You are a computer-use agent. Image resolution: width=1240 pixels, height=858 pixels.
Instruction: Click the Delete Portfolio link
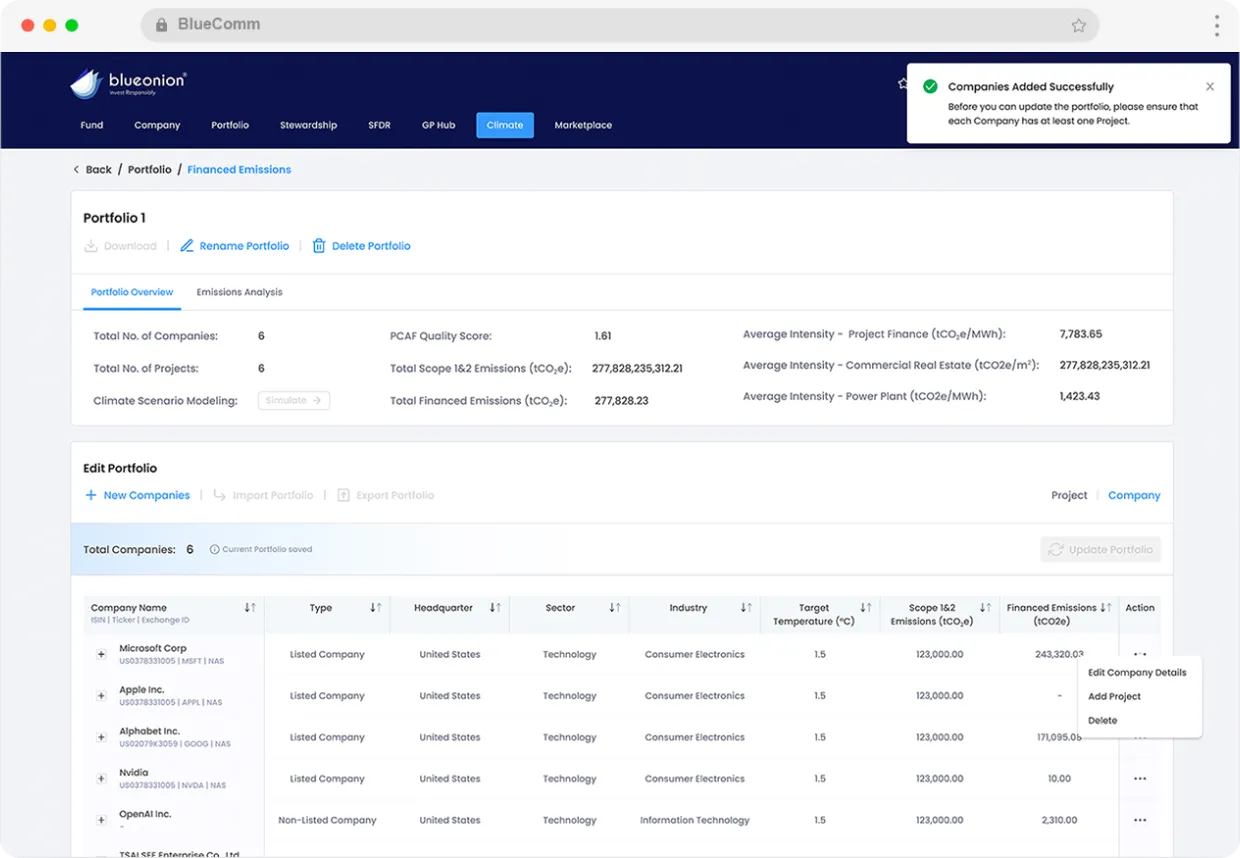click(371, 246)
